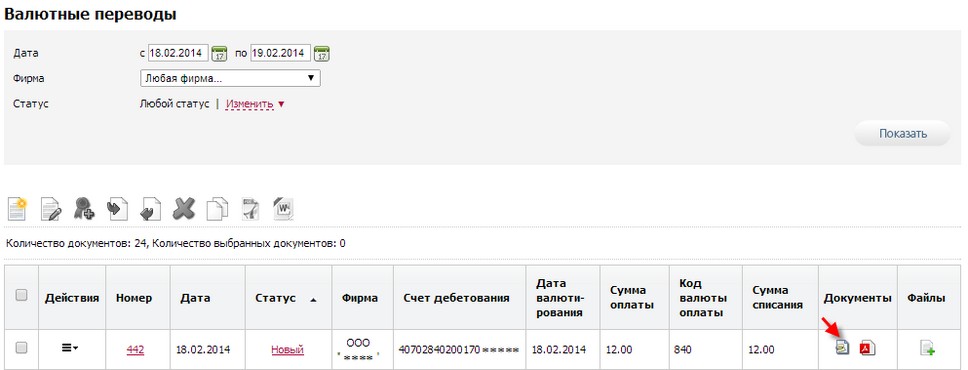Viewport: 968px width, 370px height.
Task: Open printable form icon for document 442
Action: [842, 348]
